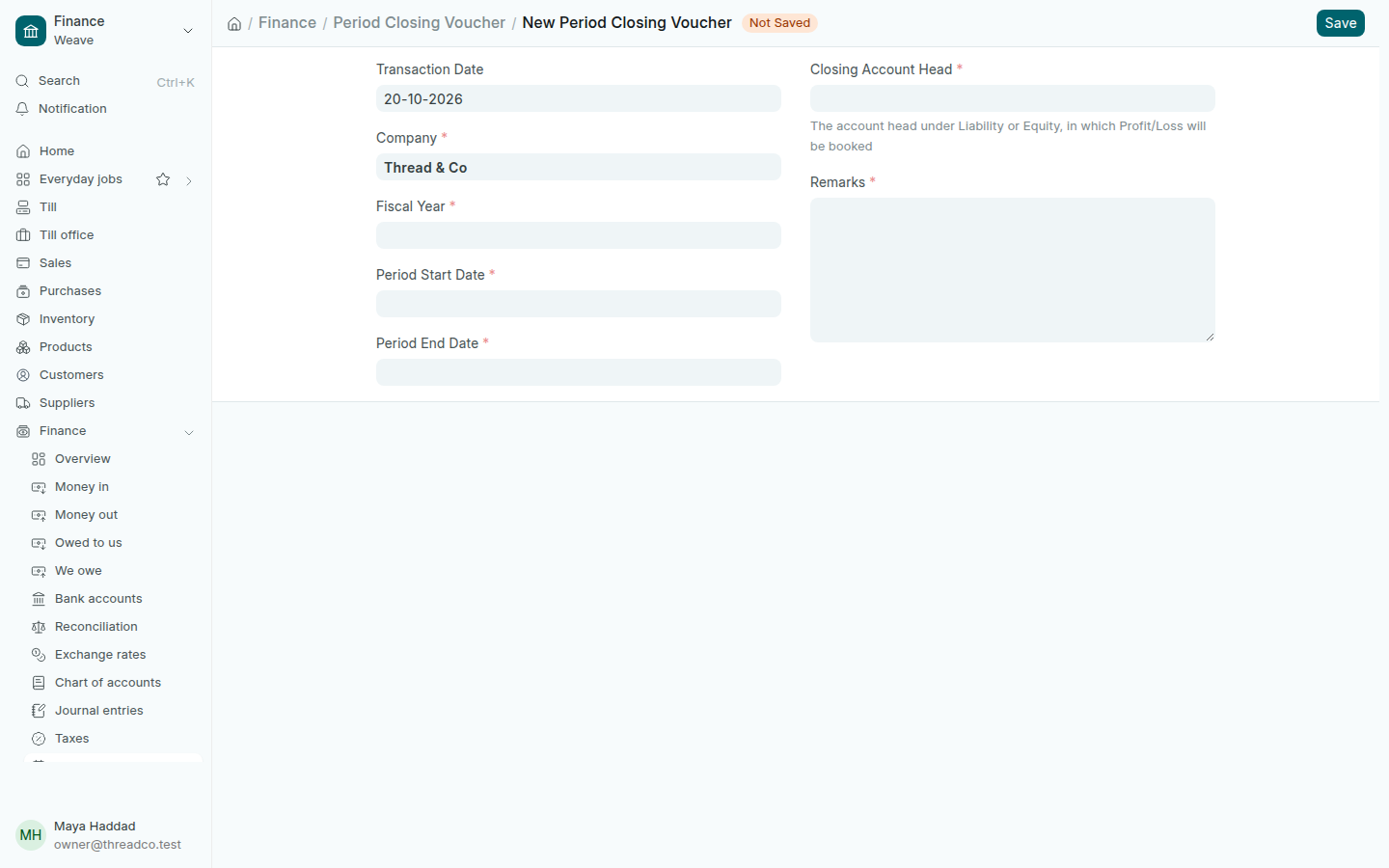
Task: Open Till office in the sidebar
Action: tap(105, 235)
